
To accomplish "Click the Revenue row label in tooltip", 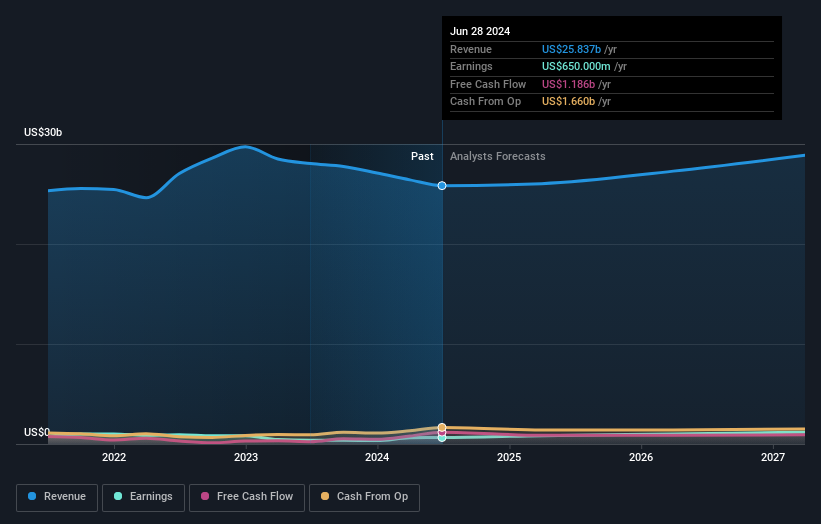I will tap(471, 49).
